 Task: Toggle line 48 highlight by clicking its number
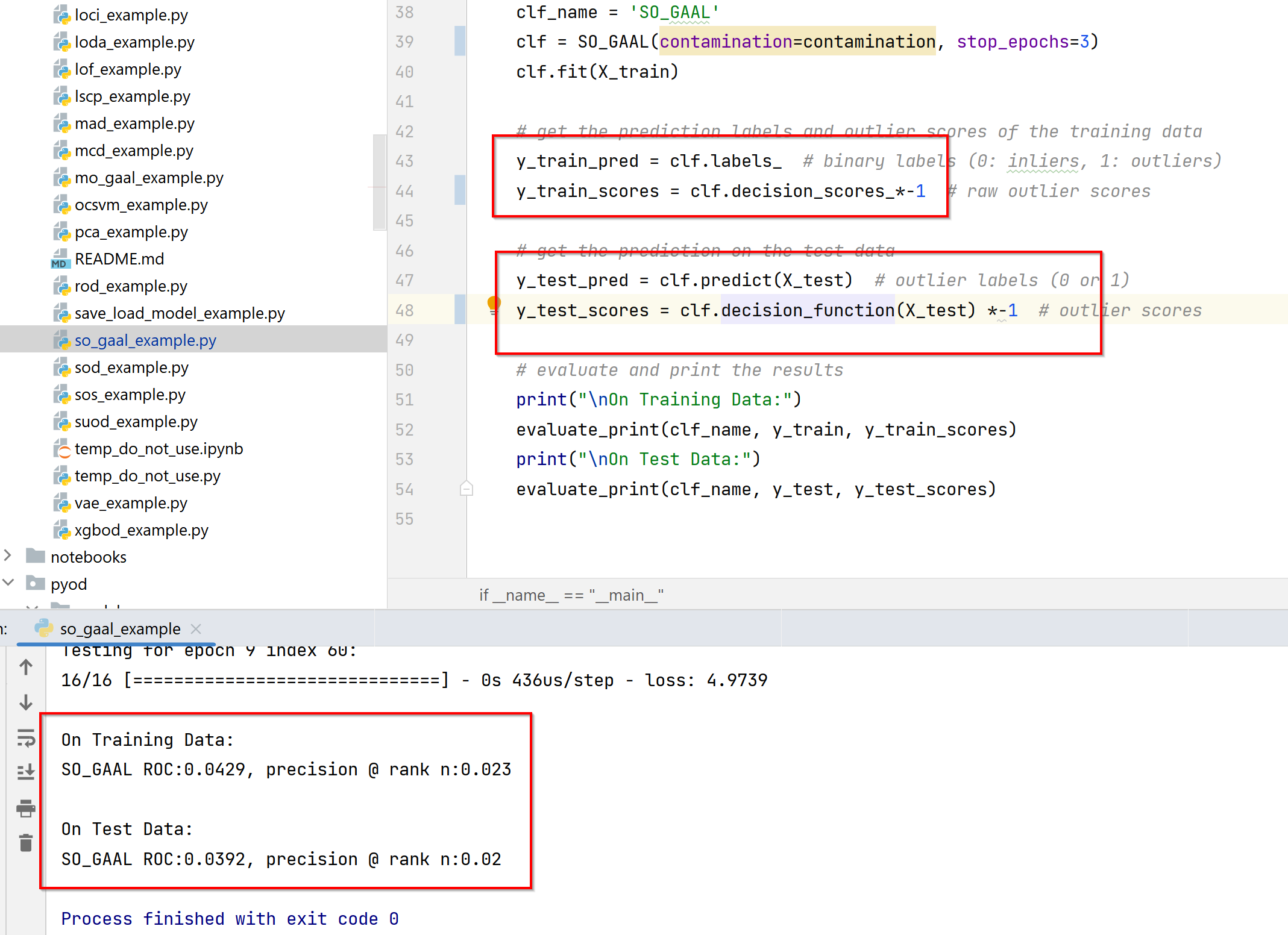404,310
